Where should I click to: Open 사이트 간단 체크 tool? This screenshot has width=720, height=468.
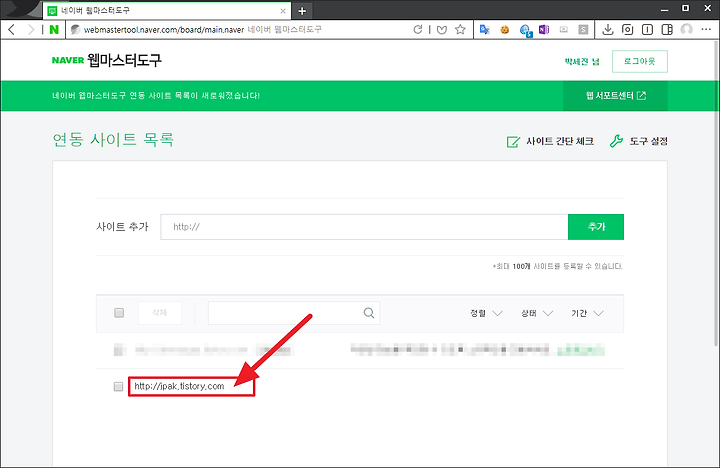(550, 141)
